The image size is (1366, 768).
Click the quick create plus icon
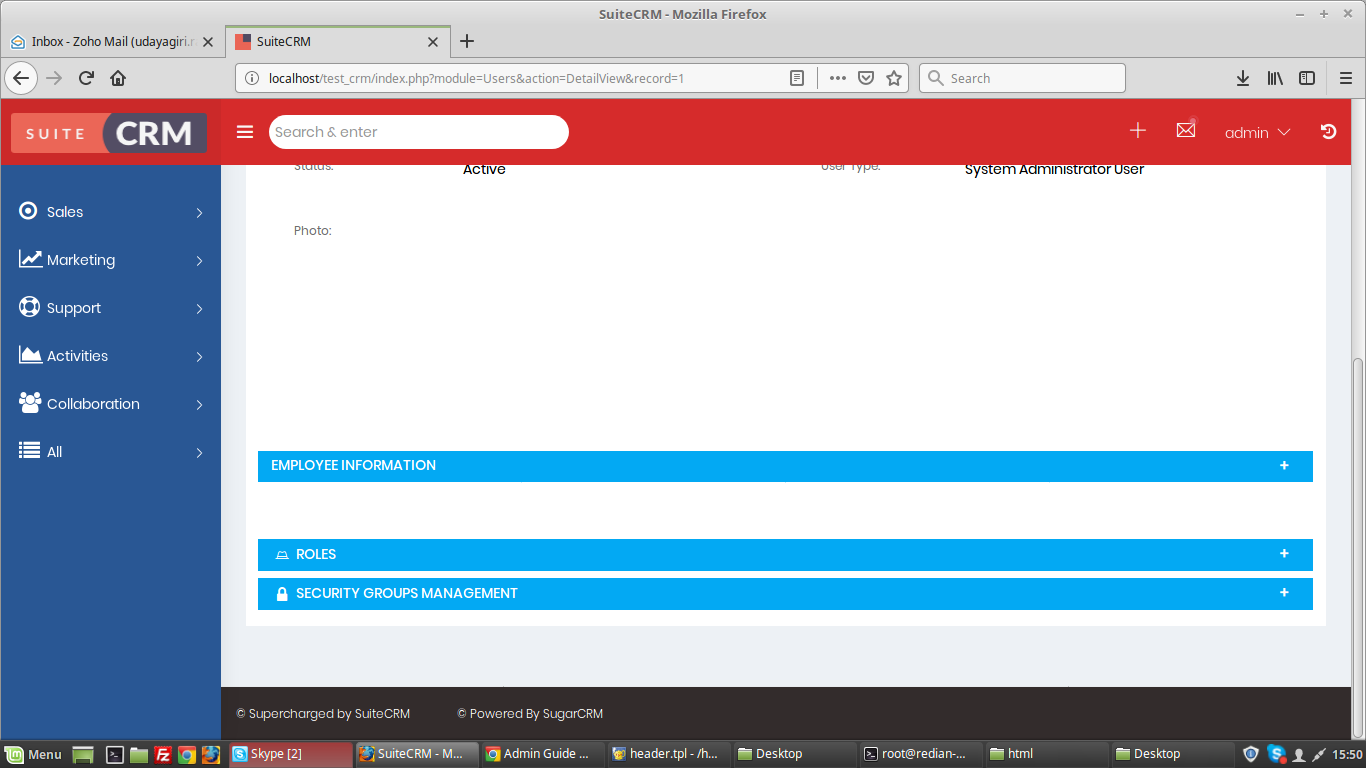(x=1137, y=131)
